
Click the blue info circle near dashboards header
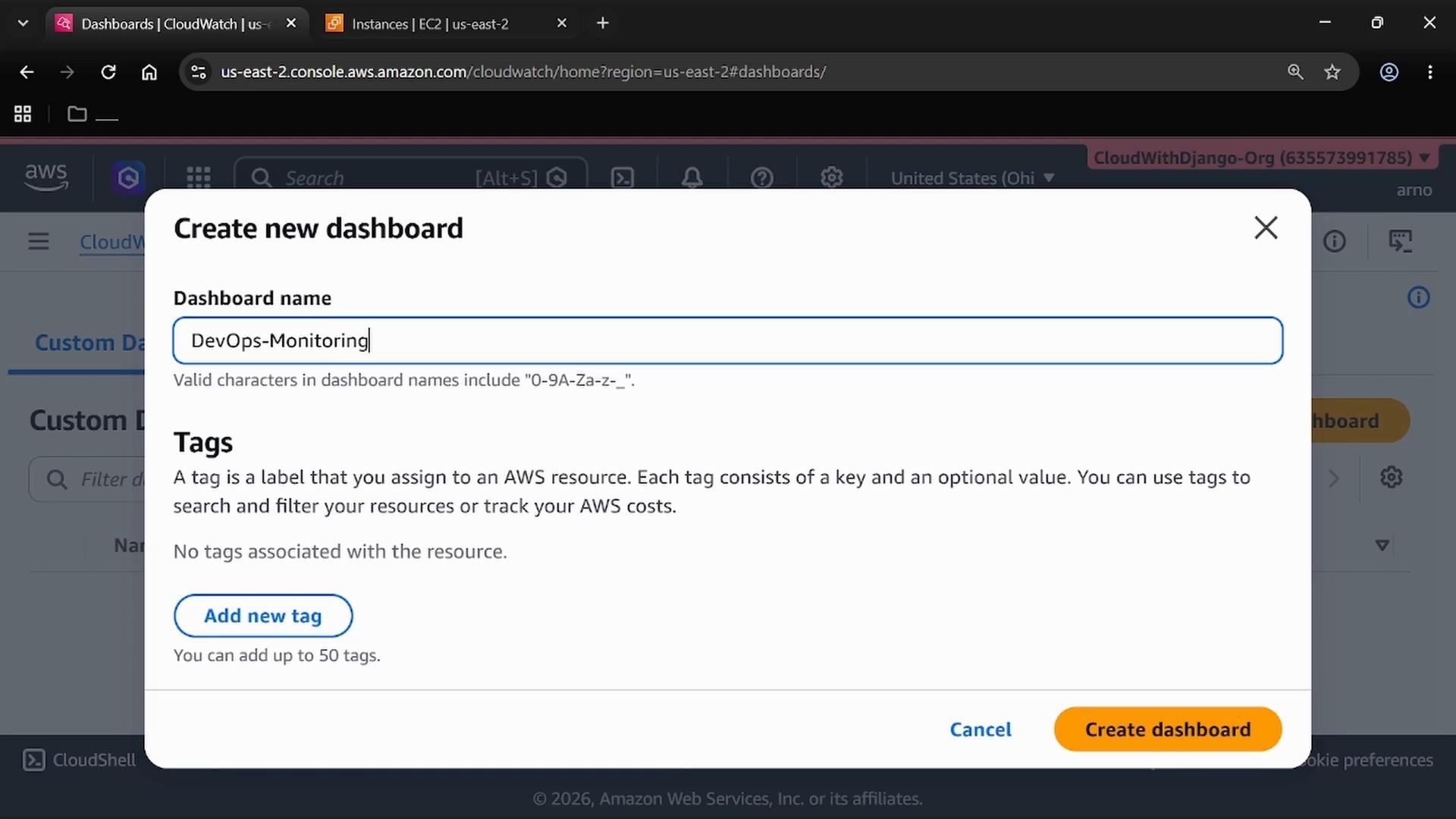coord(1418,297)
